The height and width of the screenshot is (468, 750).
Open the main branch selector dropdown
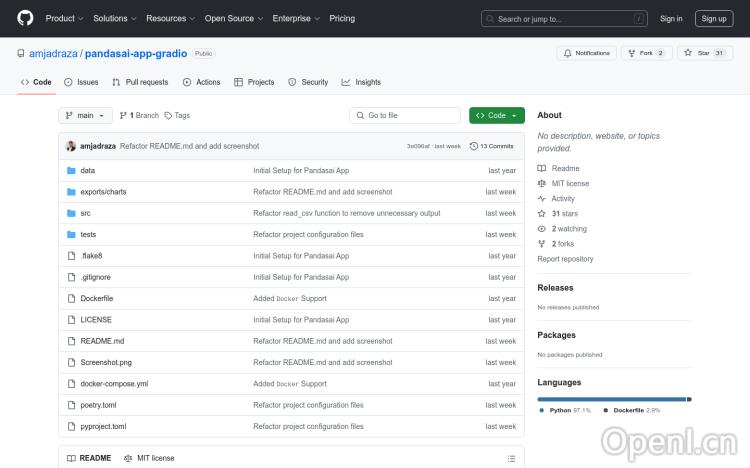pyautogui.click(x=85, y=115)
